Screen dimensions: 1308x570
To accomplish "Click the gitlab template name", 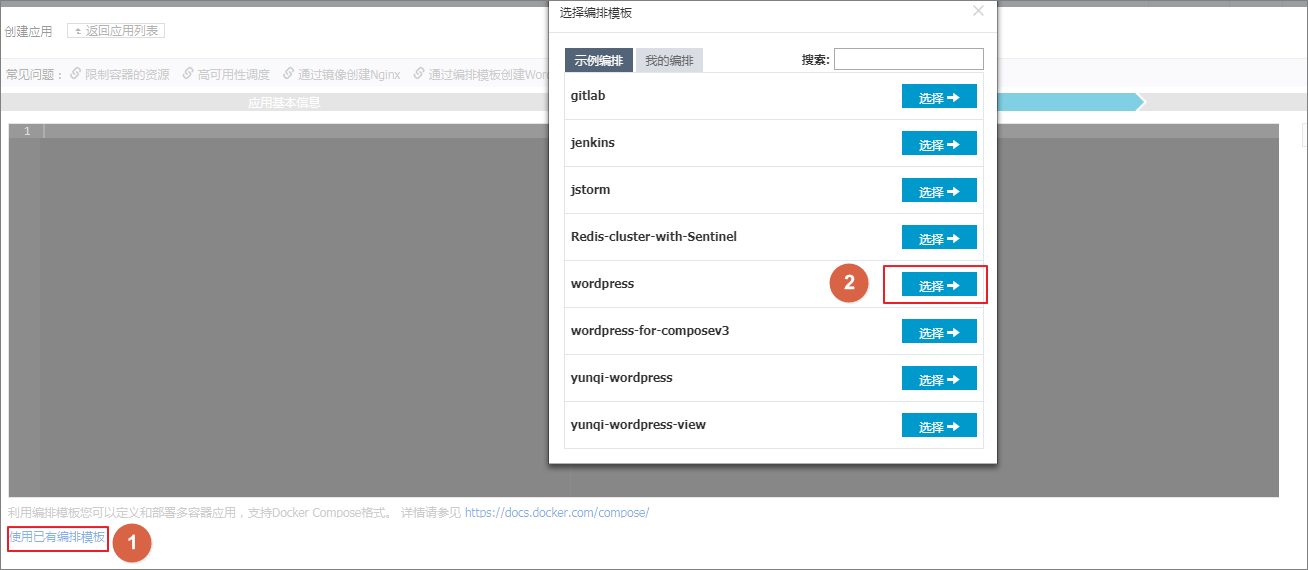I will point(588,96).
